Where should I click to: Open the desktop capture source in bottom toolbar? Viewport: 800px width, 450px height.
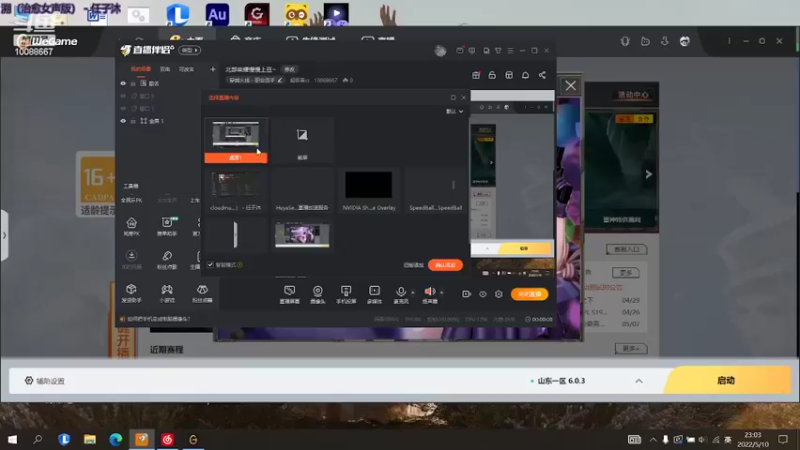pyautogui.click(x=289, y=294)
